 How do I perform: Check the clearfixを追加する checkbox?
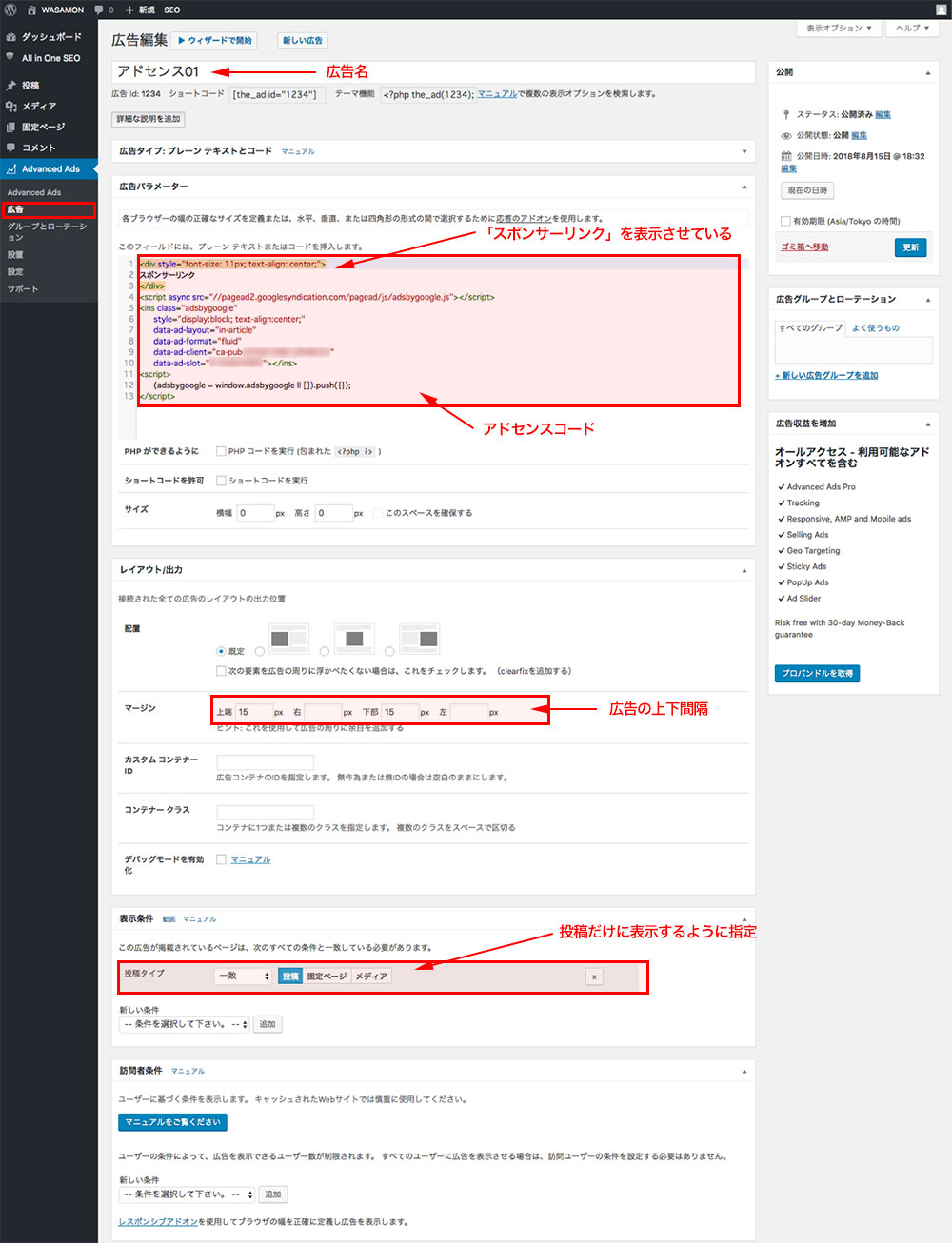point(221,671)
